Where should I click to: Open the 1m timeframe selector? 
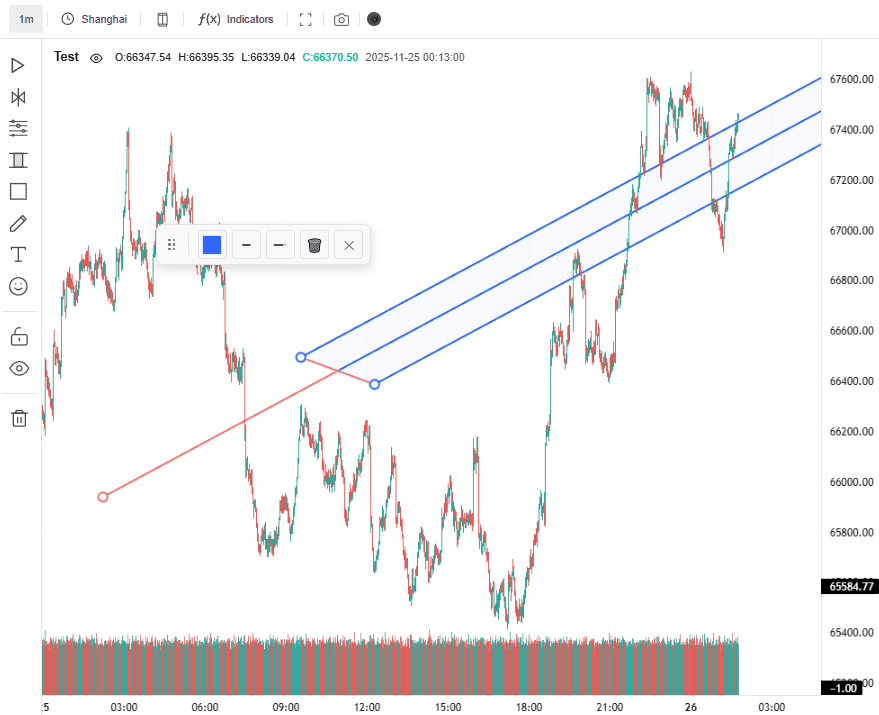coord(26,19)
